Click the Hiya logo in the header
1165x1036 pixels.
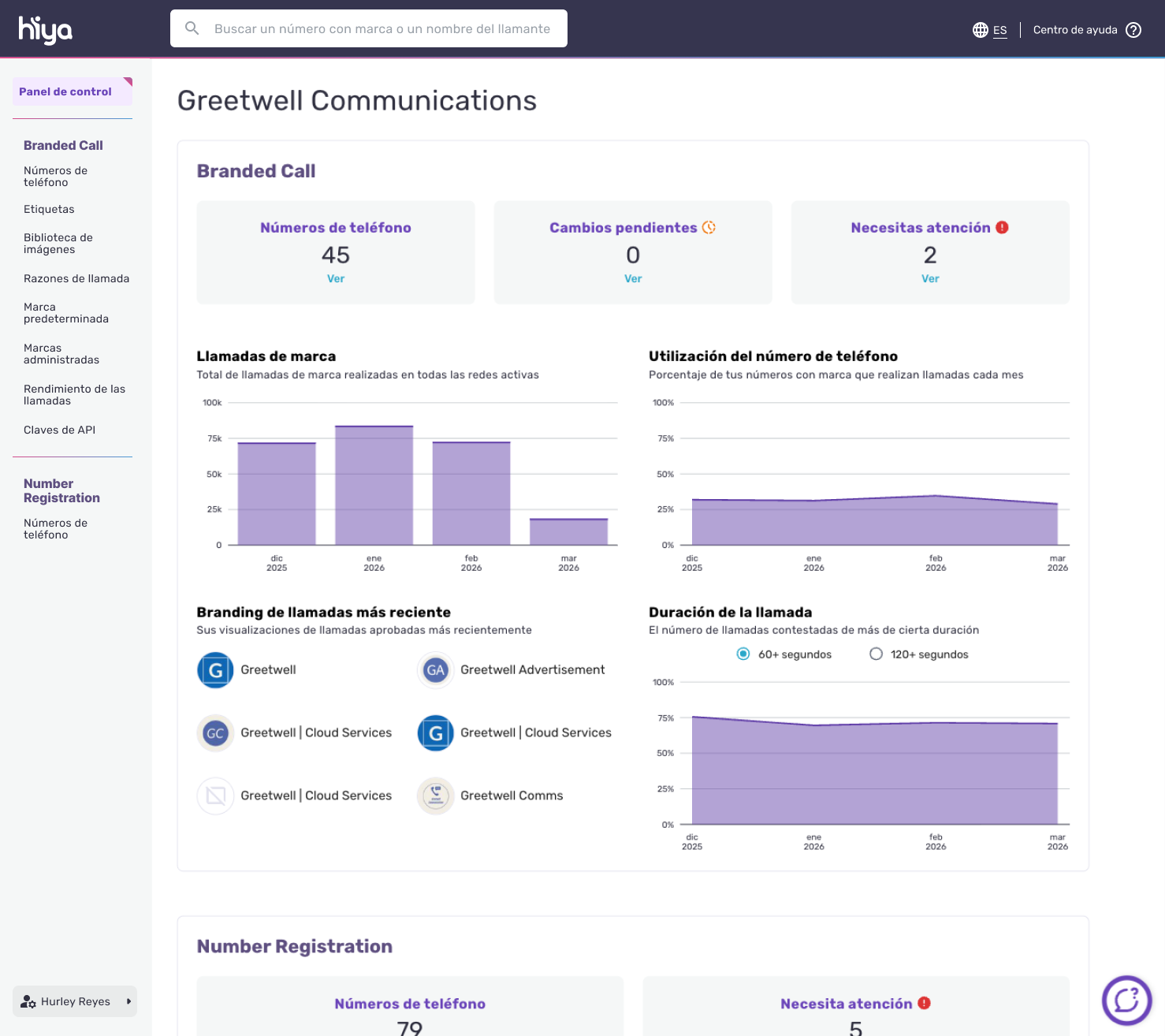click(x=45, y=30)
